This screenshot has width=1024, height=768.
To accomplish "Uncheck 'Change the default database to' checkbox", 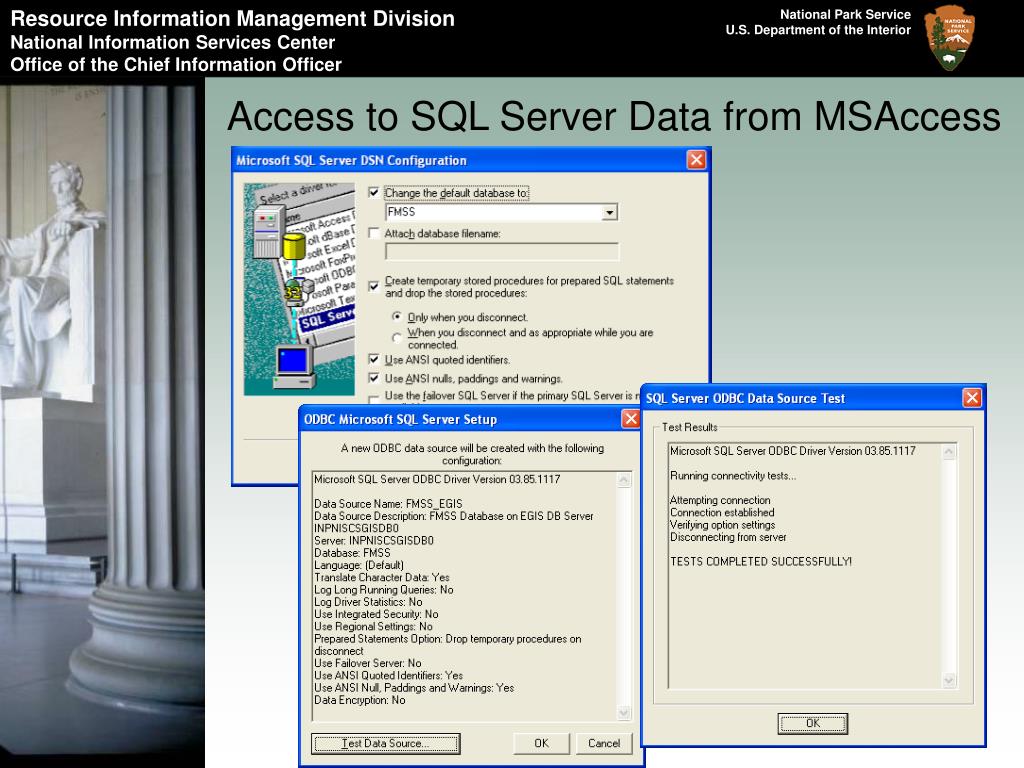I will (374, 193).
